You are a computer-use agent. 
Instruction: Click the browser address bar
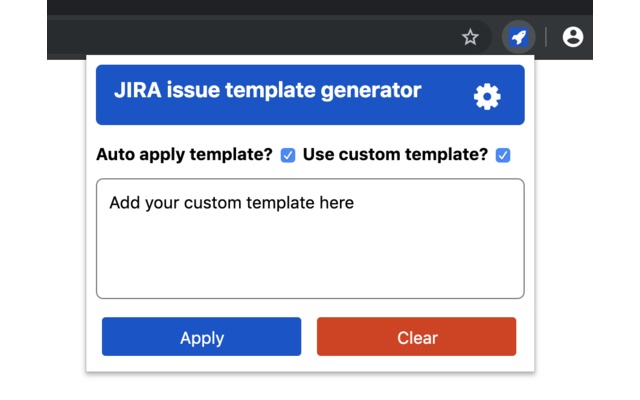[x=250, y=37]
